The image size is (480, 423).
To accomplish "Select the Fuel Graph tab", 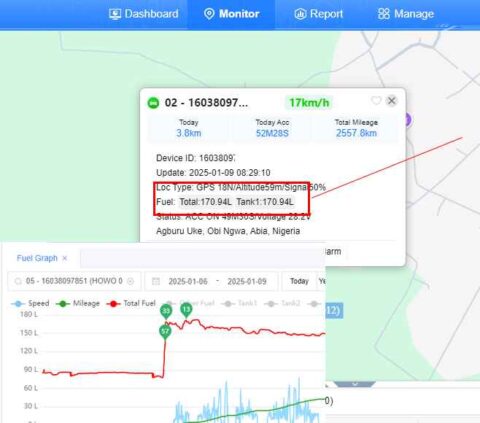I will 37,258.
